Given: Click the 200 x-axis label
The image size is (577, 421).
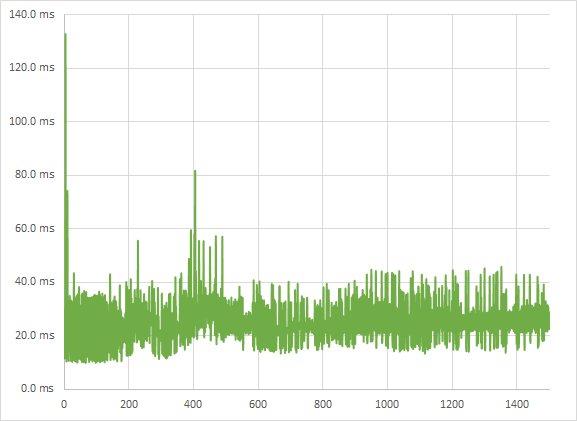Looking at the screenshot, I should [129, 404].
